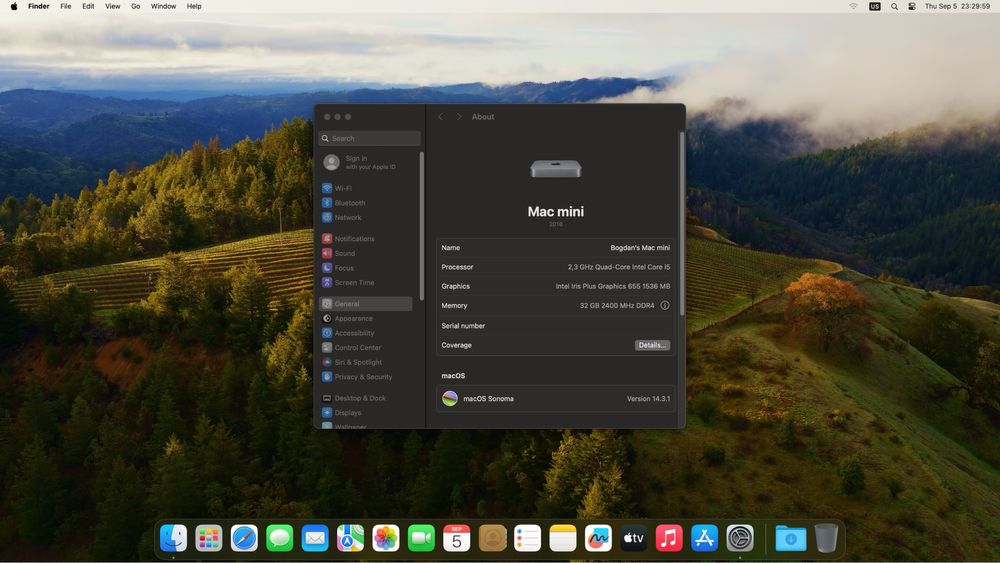Open the Window menu
The image size is (1000, 563).
pyautogui.click(x=163, y=6)
